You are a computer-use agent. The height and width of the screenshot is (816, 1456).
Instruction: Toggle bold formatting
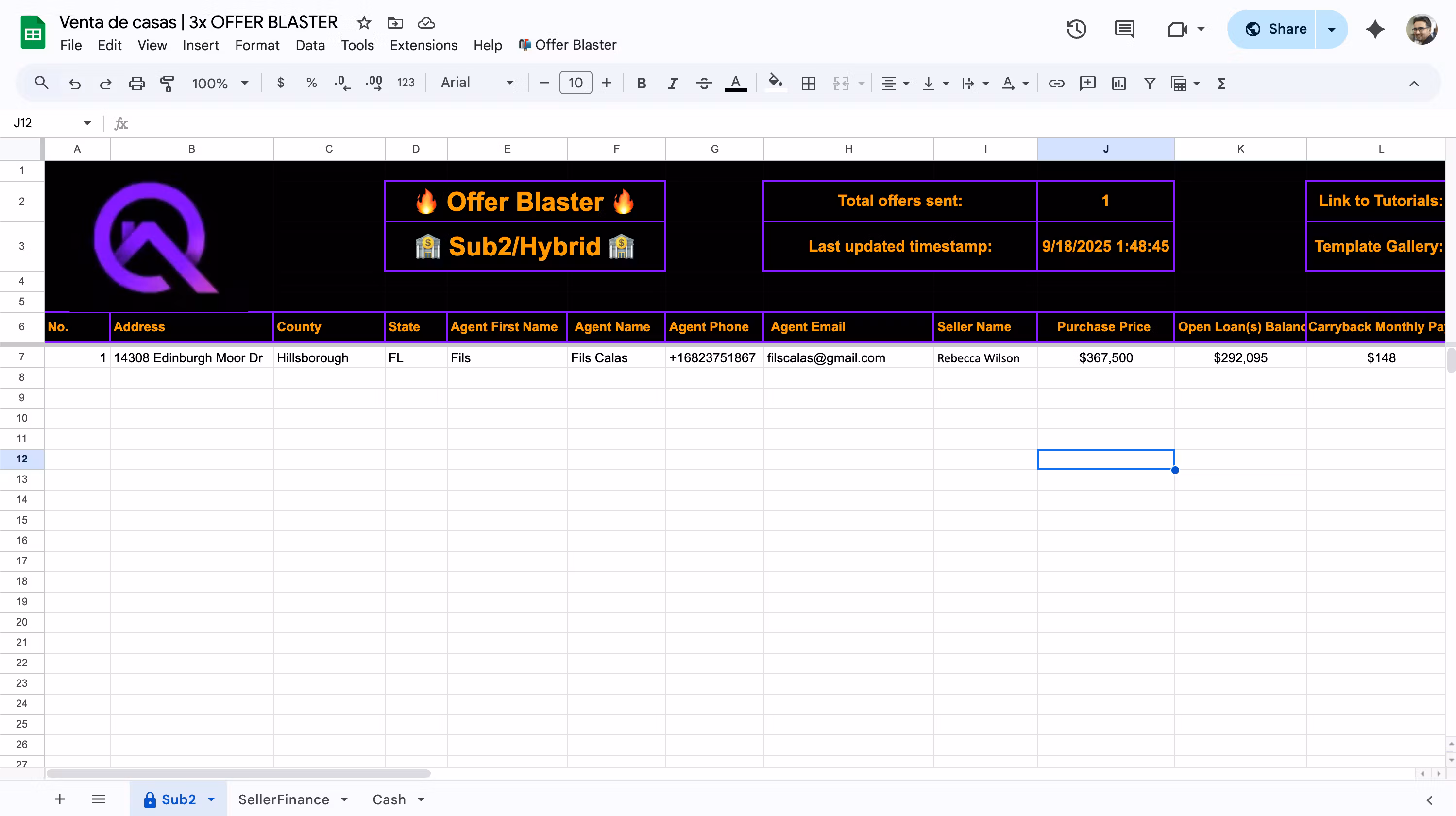(x=642, y=84)
